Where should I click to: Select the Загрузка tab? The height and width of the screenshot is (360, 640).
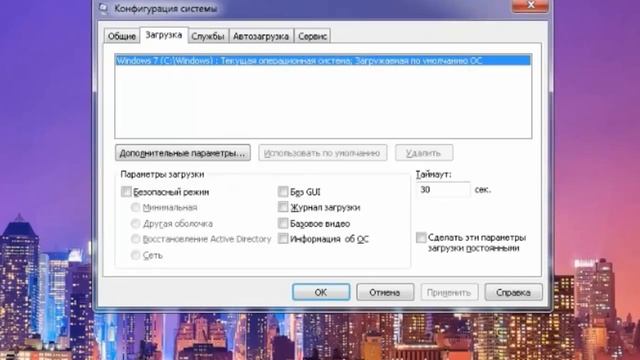tap(164, 36)
